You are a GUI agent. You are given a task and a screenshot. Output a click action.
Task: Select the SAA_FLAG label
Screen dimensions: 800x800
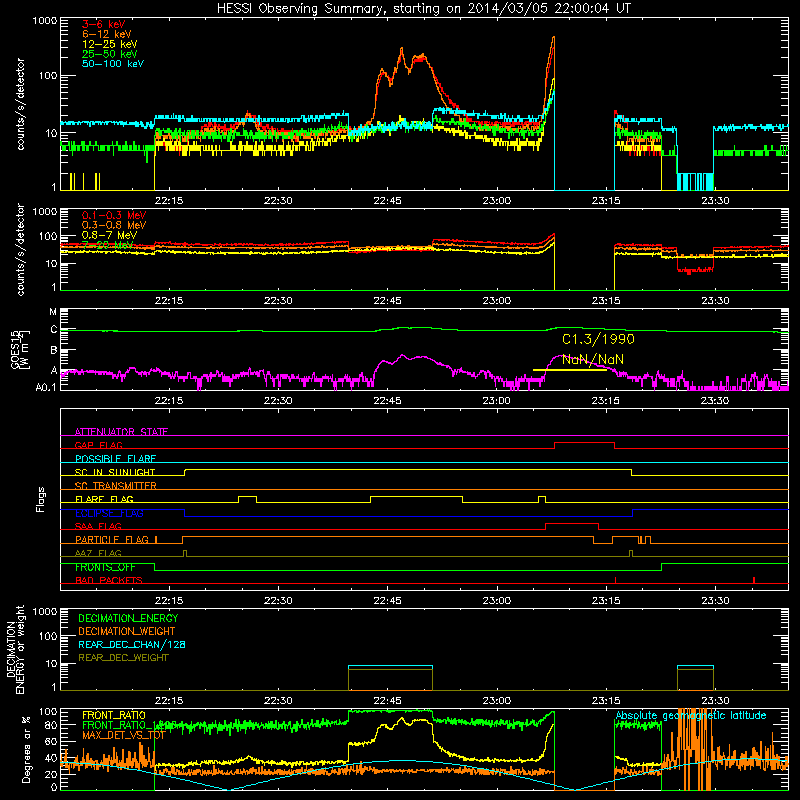98,526
